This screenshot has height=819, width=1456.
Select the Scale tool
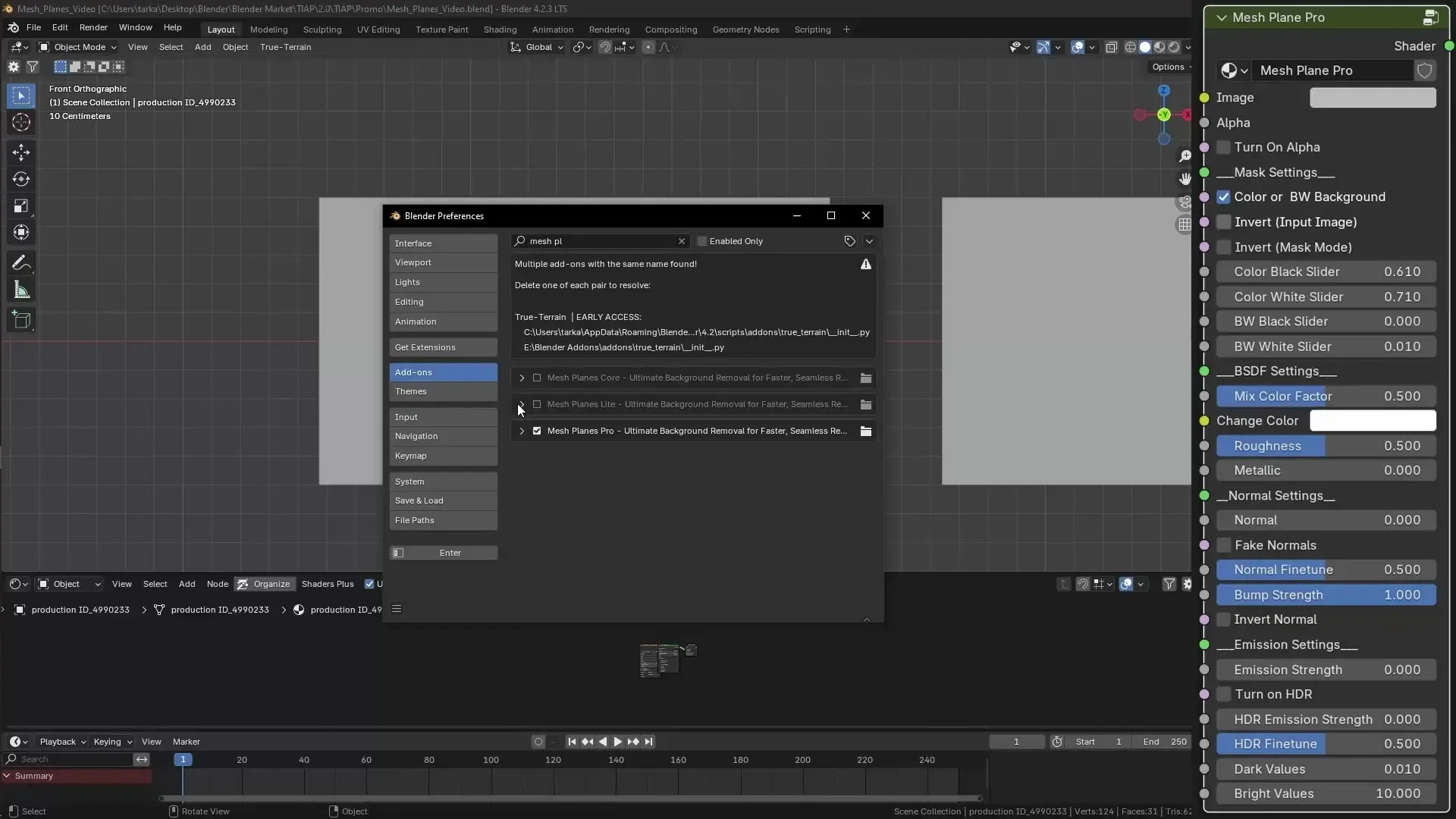(x=21, y=206)
